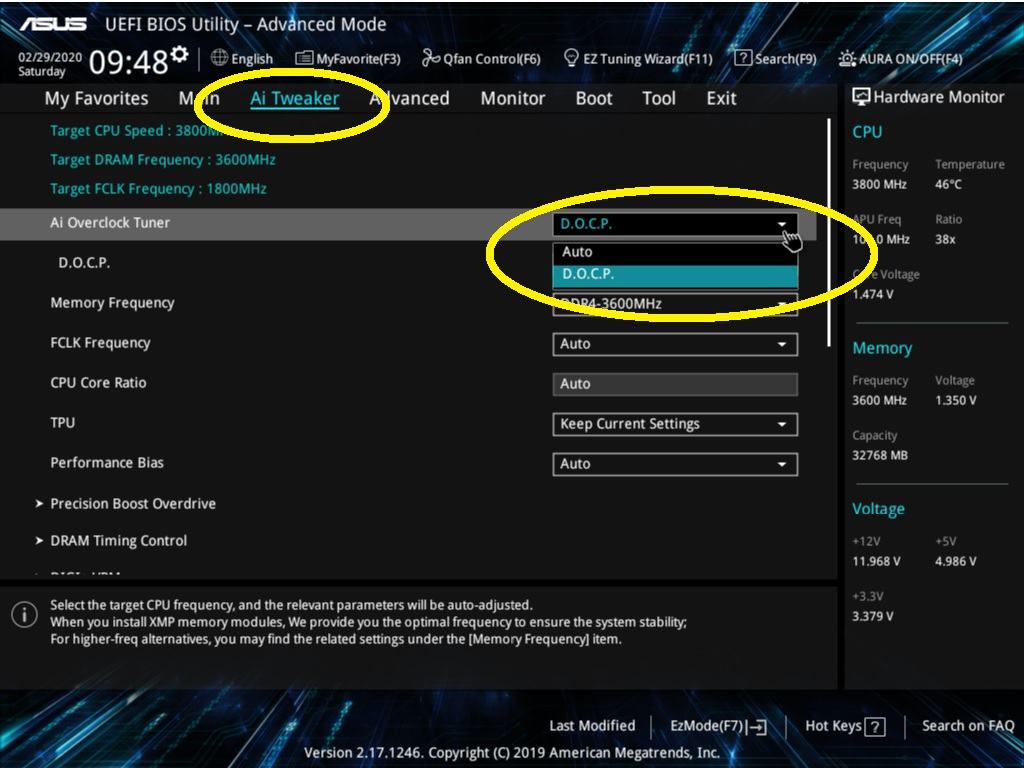The image size is (1024, 768).
Task: Click the 02/29/2020 Saturday date
Action: pyautogui.click(x=50, y=64)
